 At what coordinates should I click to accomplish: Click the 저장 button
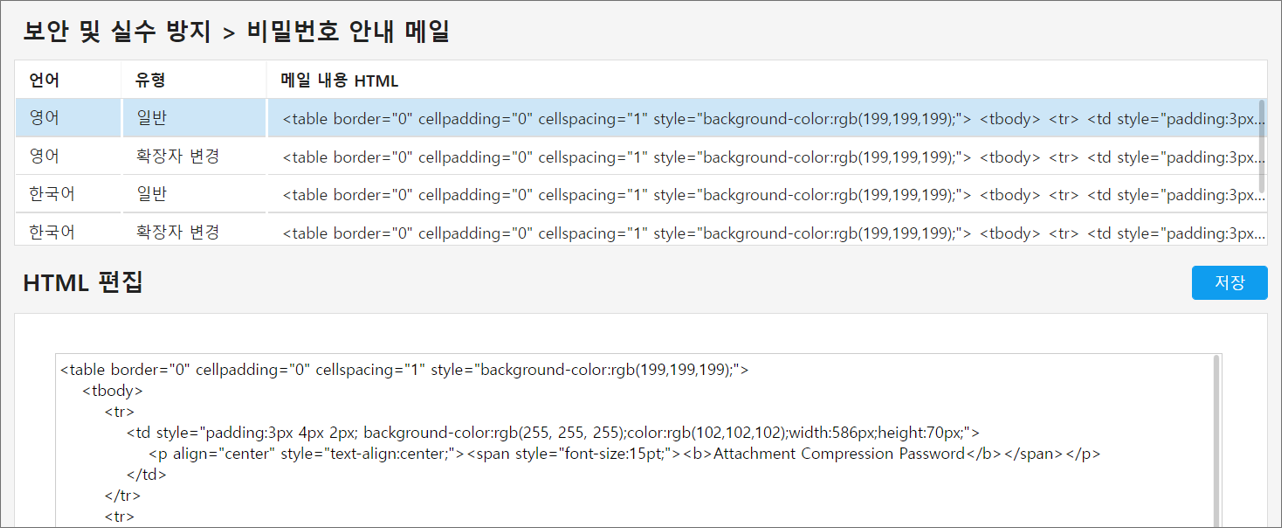[1229, 282]
